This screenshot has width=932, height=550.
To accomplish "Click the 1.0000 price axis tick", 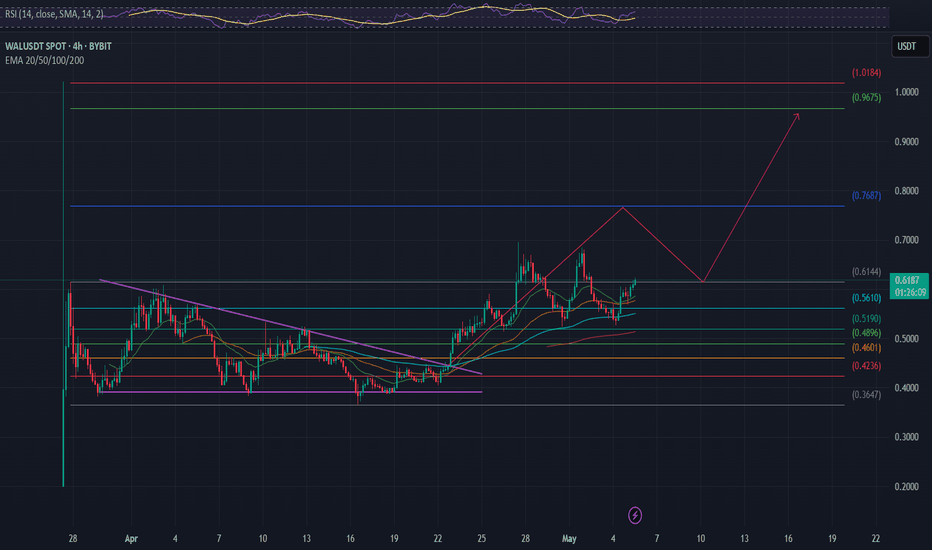I will point(906,92).
